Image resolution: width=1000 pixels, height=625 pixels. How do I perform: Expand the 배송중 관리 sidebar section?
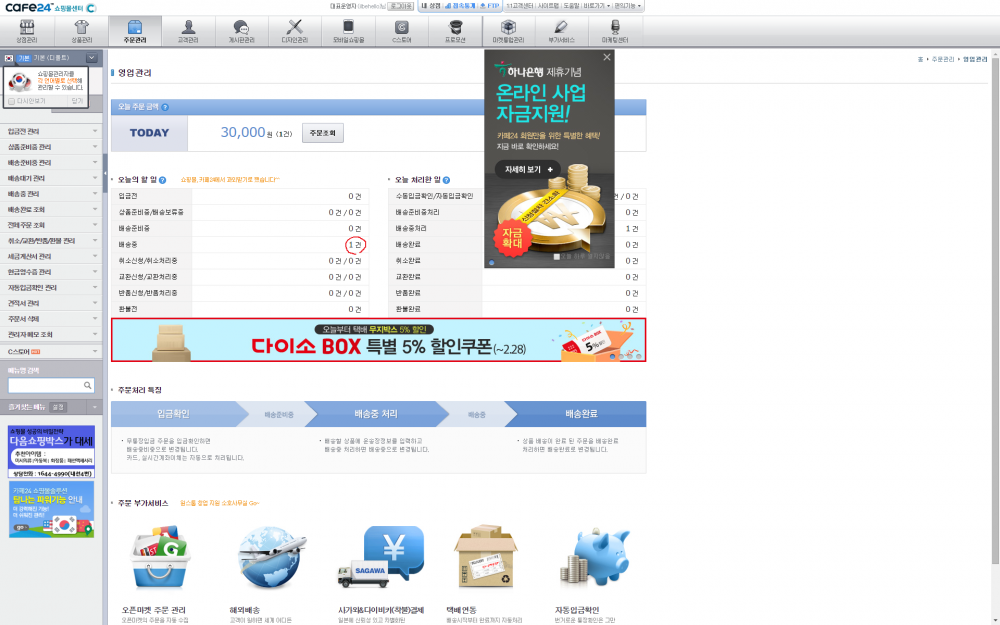(50, 193)
